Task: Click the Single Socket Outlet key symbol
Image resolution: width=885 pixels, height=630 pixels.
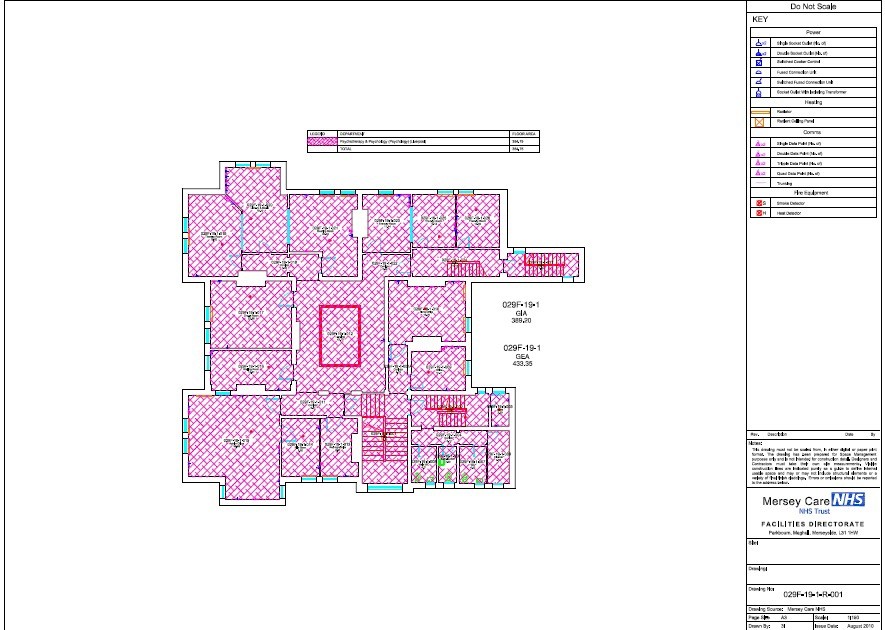Action: click(757, 43)
